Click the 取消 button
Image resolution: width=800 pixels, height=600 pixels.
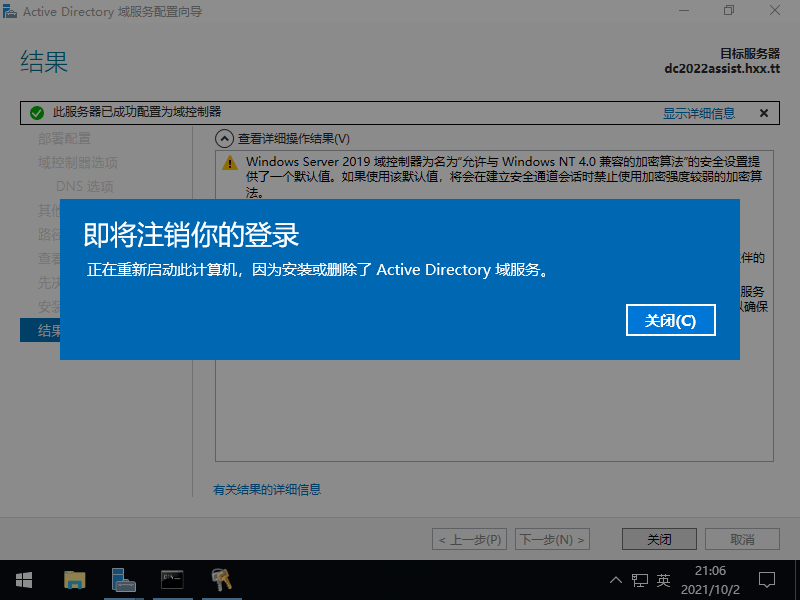coord(742,539)
